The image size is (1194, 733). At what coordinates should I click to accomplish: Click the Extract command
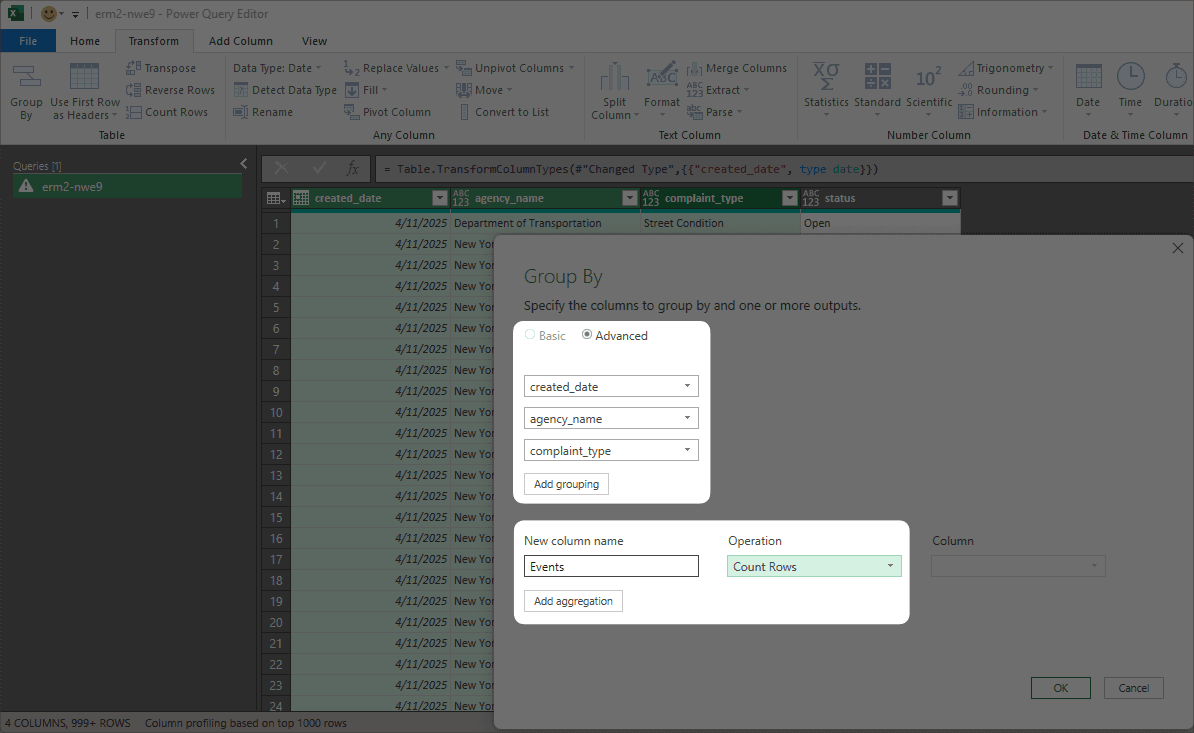(717, 90)
